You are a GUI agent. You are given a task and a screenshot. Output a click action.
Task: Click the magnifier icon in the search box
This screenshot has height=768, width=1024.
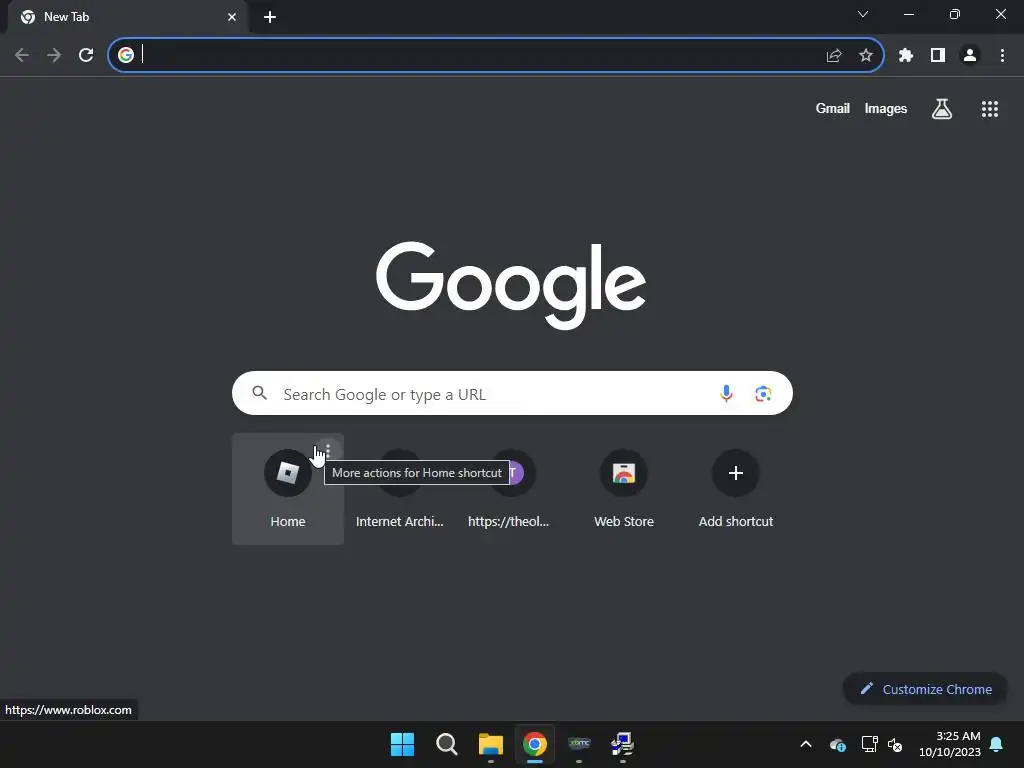click(259, 392)
